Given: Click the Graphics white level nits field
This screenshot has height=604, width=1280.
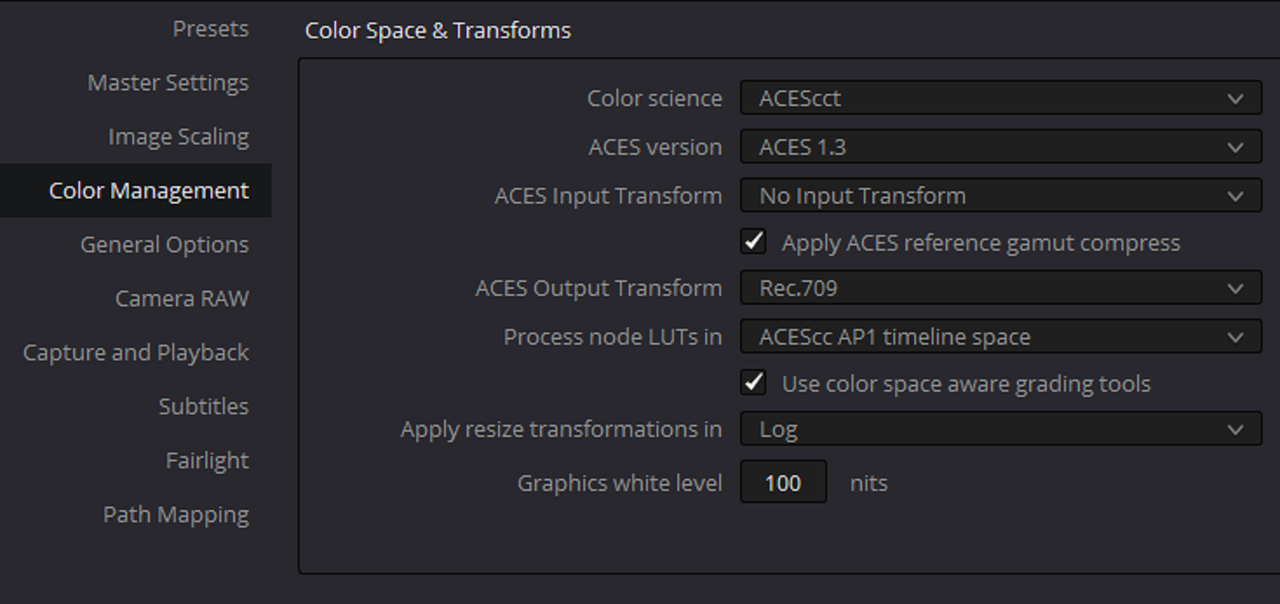Looking at the screenshot, I should click(x=783, y=483).
